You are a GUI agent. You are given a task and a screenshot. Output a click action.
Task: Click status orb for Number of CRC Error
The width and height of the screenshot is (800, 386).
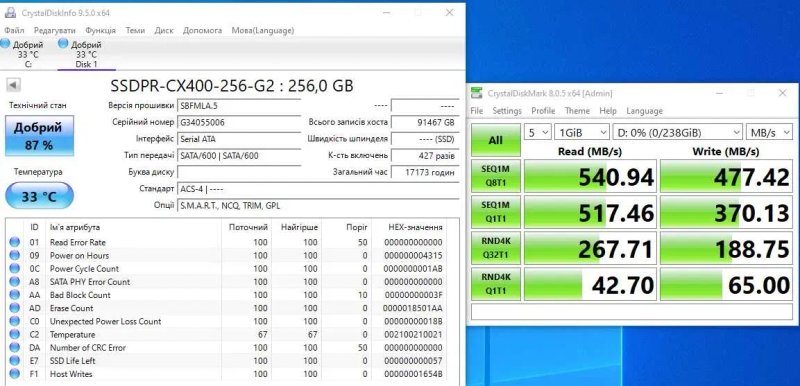15,347
